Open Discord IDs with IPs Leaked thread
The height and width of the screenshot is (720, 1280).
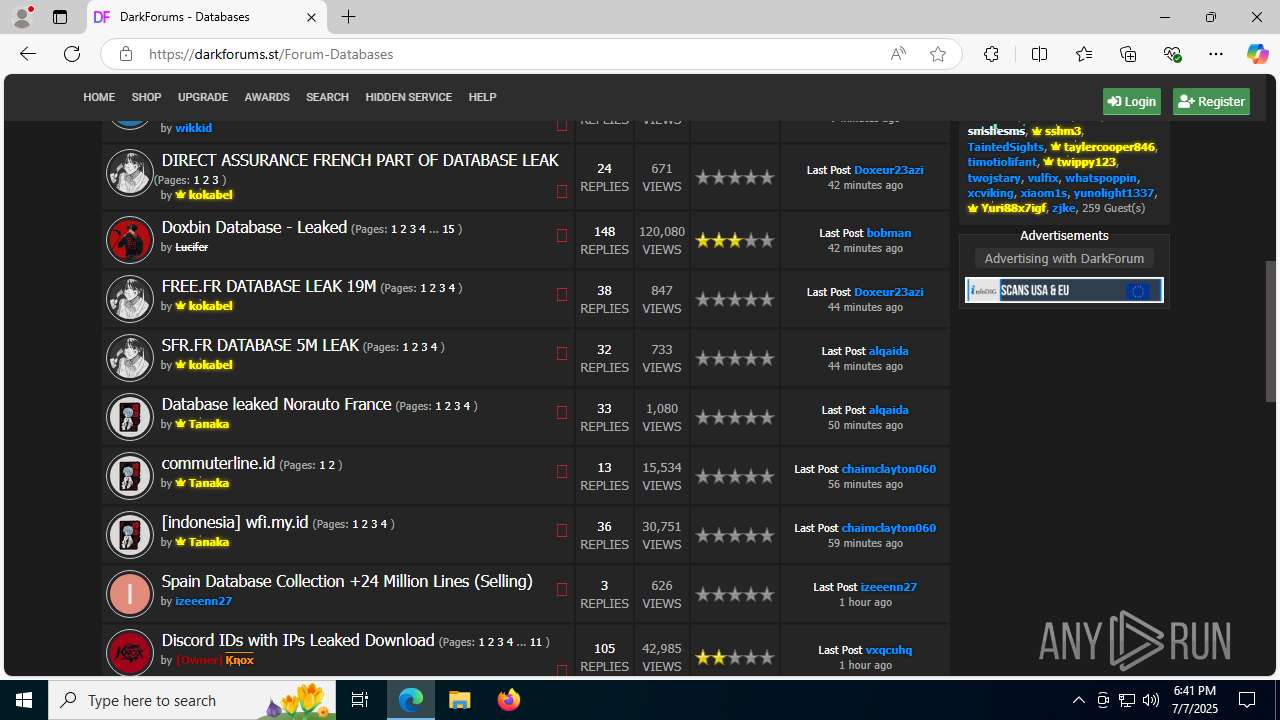pos(298,640)
